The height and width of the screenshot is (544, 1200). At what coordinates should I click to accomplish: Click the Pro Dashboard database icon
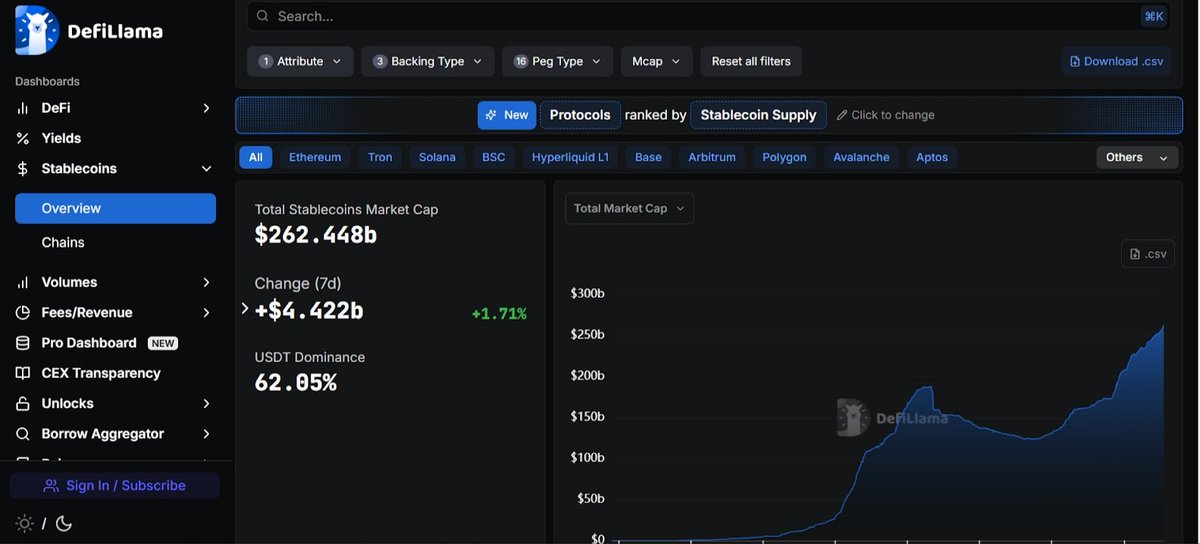click(x=23, y=343)
